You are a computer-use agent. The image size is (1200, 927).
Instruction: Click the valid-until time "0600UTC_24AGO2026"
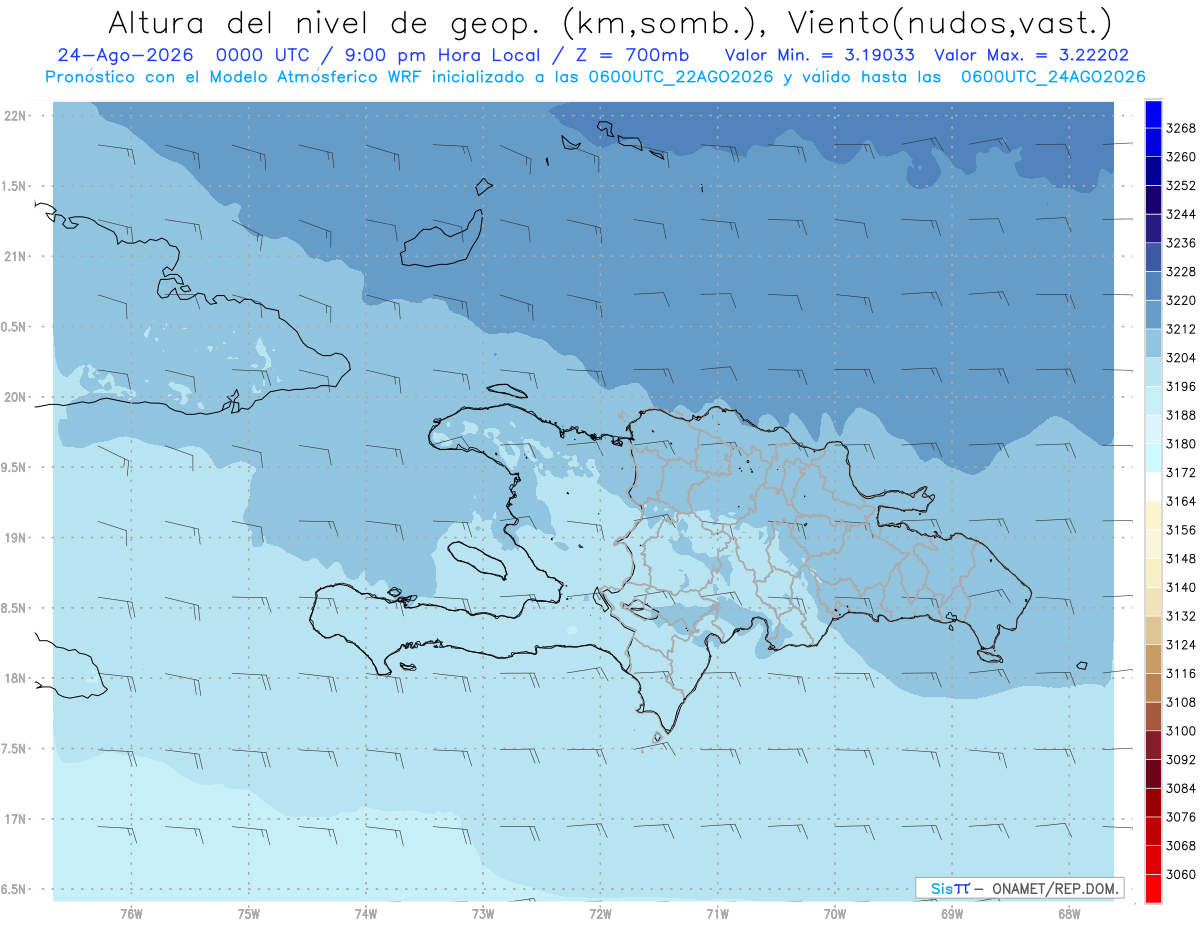point(1053,77)
